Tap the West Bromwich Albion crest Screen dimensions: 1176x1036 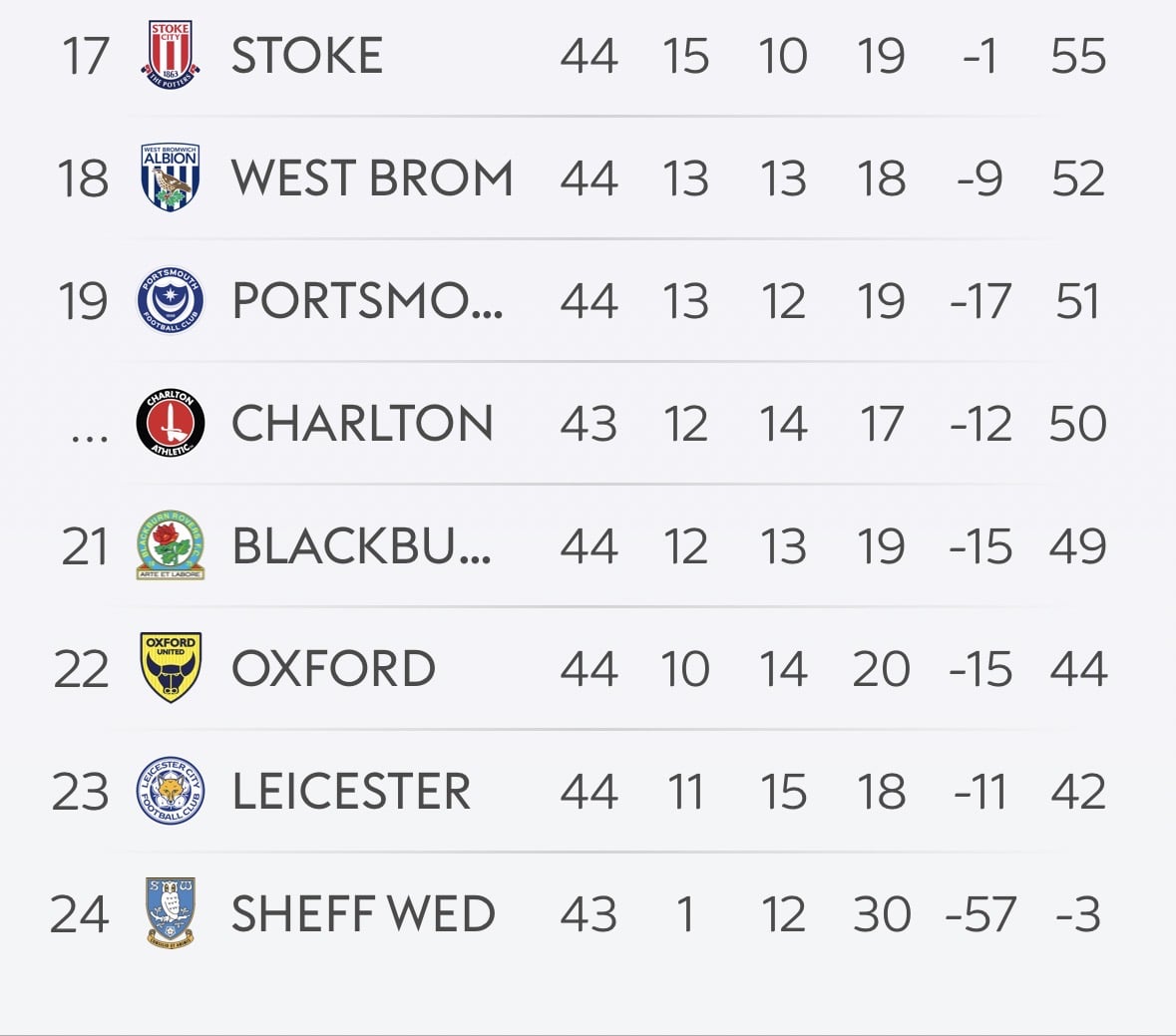171,177
